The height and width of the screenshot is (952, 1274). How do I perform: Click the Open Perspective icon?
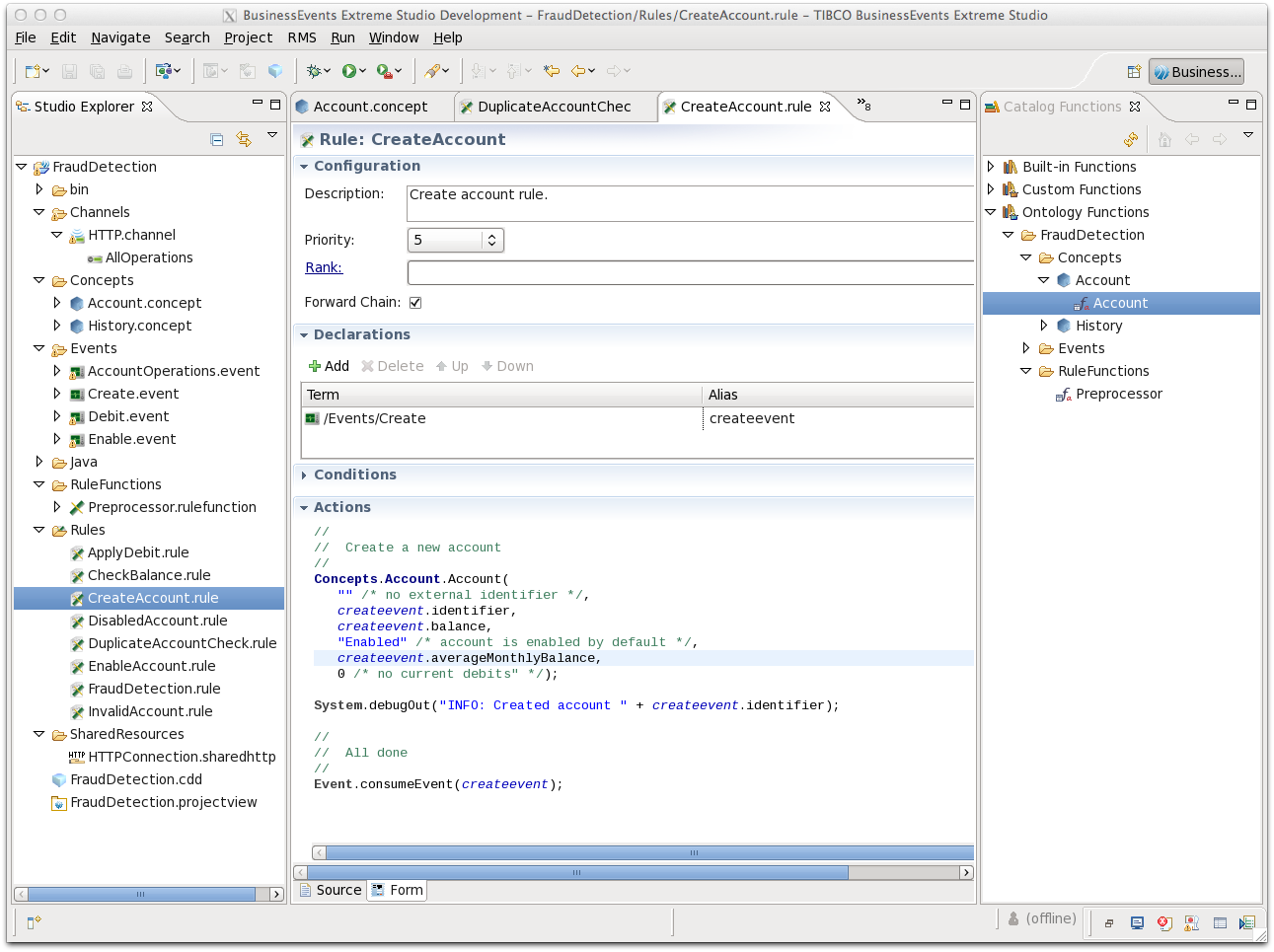click(1134, 71)
